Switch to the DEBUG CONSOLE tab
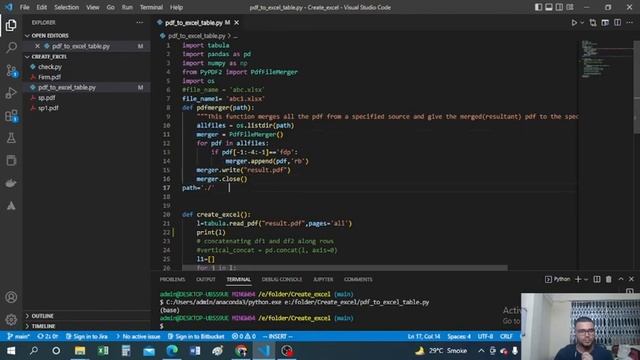Image resolution: width=640 pixels, height=360 pixels. point(282,280)
